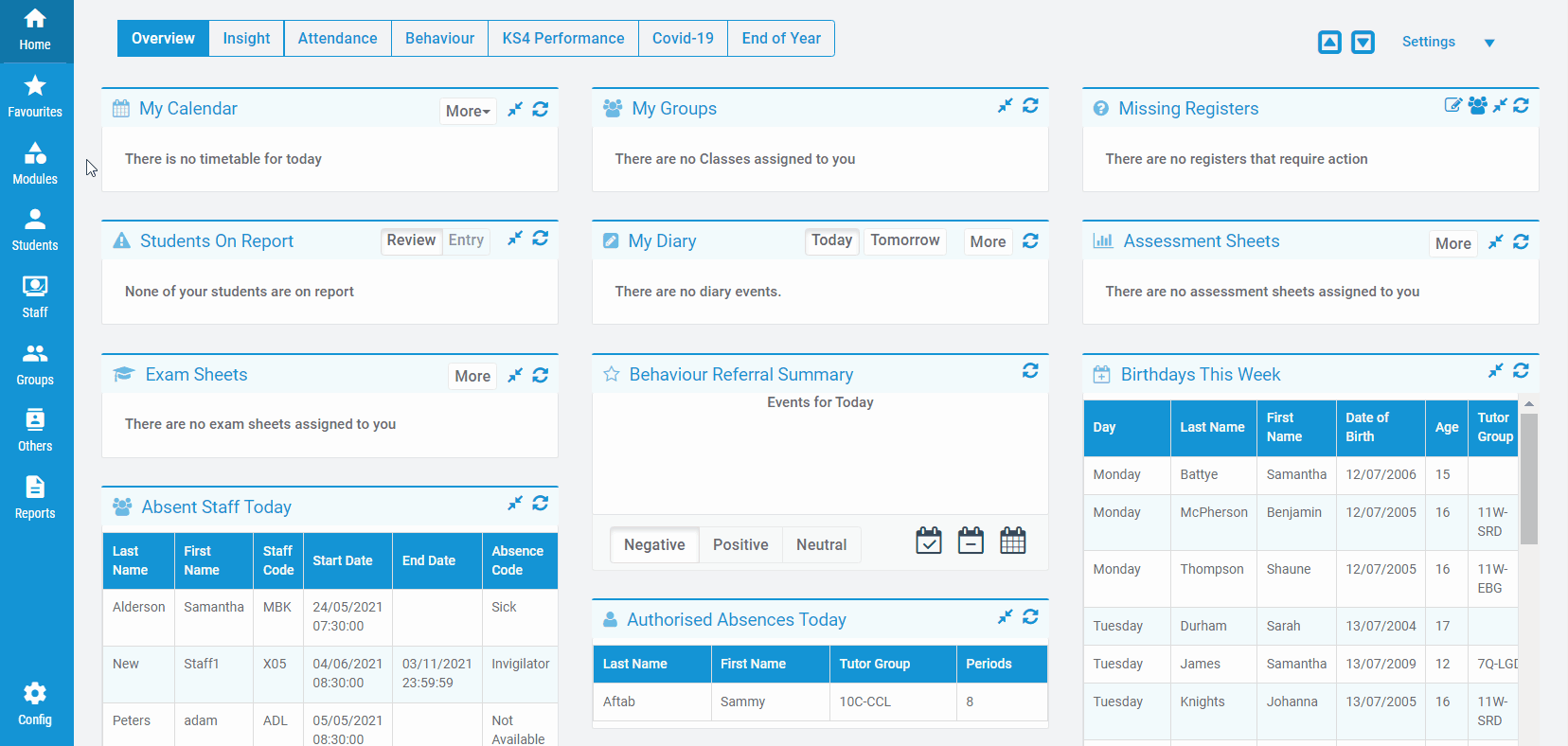Refresh the Students On Report widget
Image resolution: width=1568 pixels, height=746 pixels.
[541, 239]
